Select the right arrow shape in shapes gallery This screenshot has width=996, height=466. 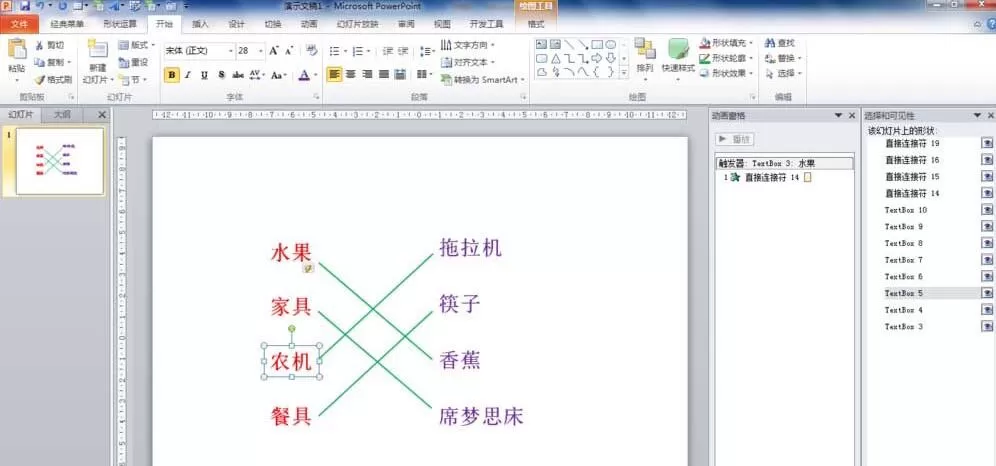[597, 58]
